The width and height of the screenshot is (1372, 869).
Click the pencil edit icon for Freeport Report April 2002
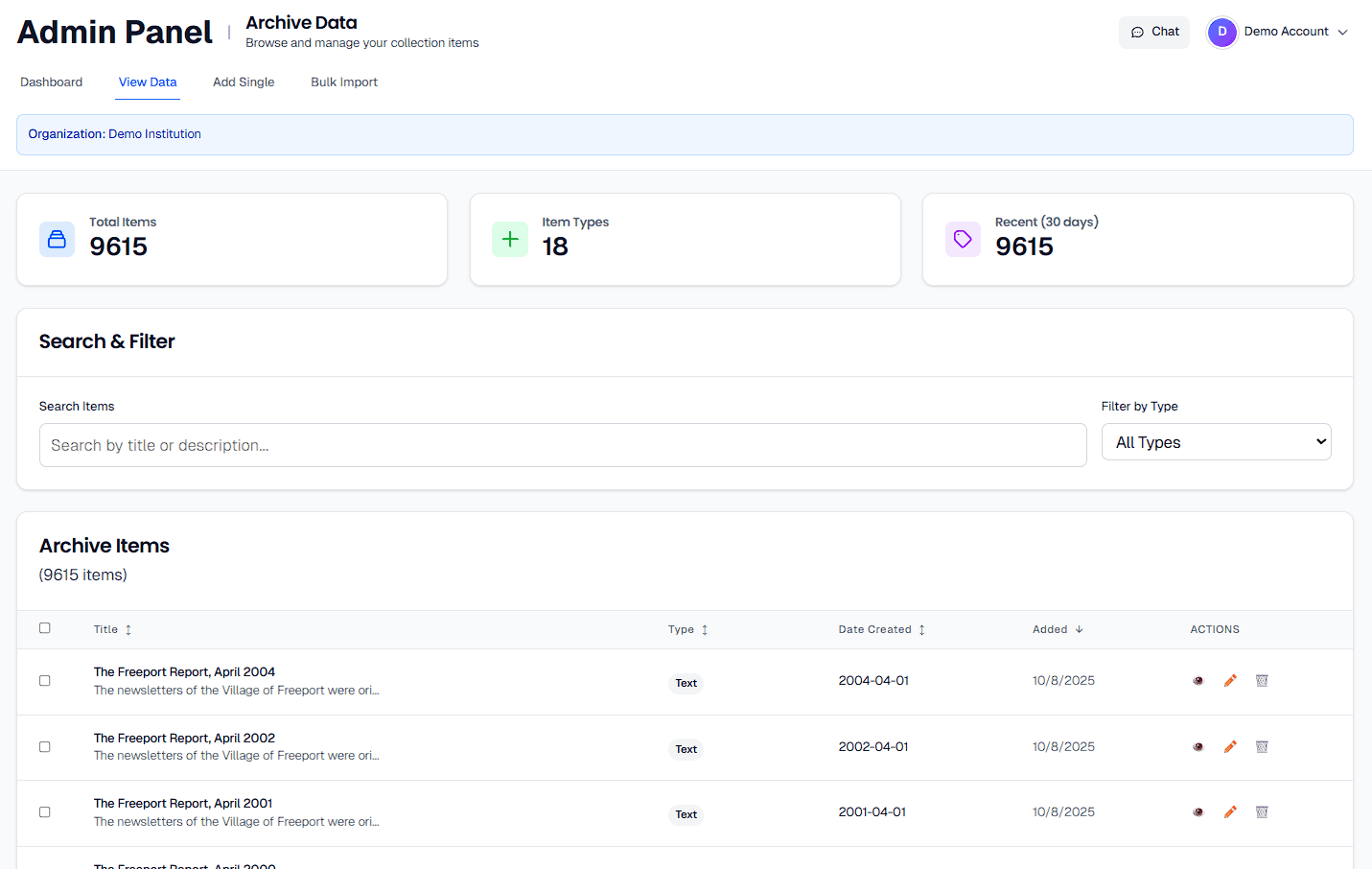(x=1230, y=746)
